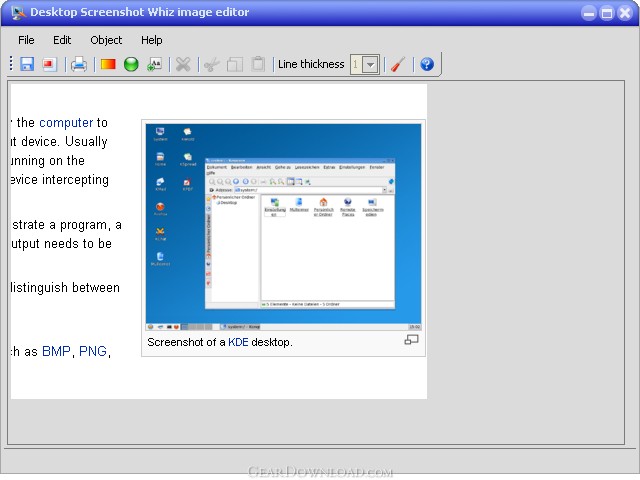The image size is (640, 480).
Task: Click the 'Screenshot of a' caption text
Action: click(186, 342)
